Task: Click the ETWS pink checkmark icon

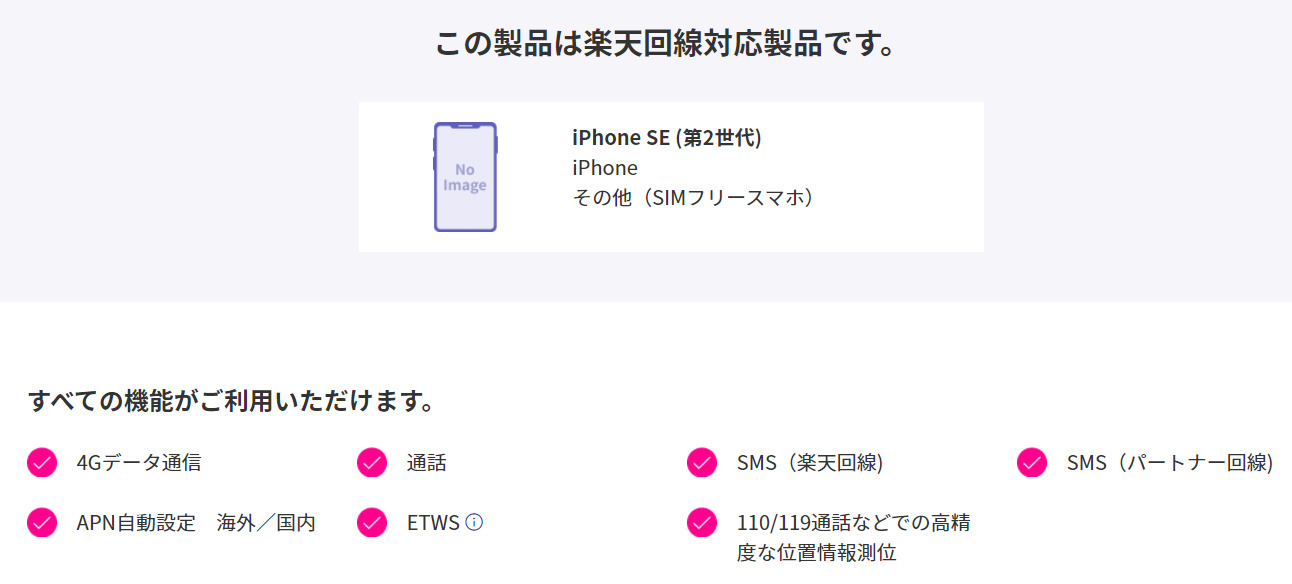Action: tap(372, 523)
